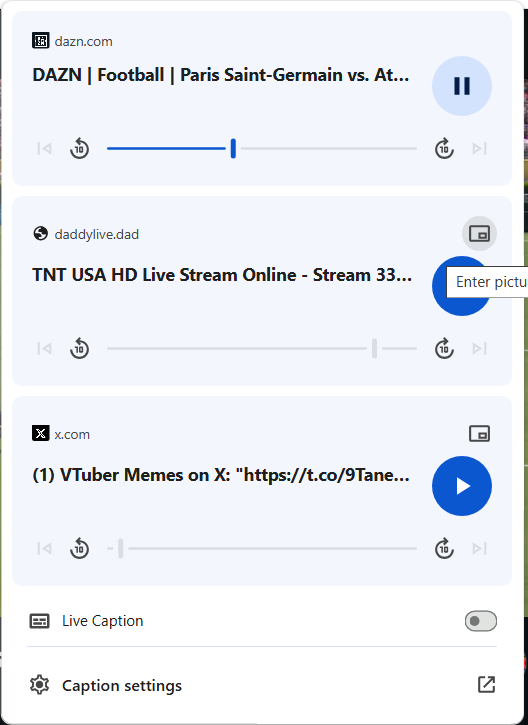Skip forward 10 seconds on TNT USA stream
This screenshot has height=725, width=528.
(444, 349)
